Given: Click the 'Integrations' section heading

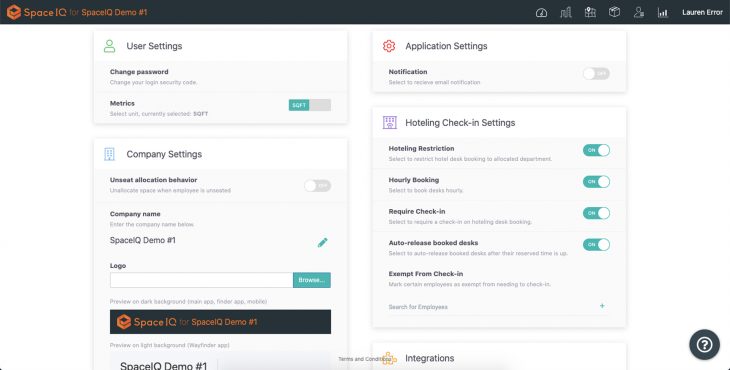Looking at the screenshot, I should pyautogui.click(x=430, y=358).
